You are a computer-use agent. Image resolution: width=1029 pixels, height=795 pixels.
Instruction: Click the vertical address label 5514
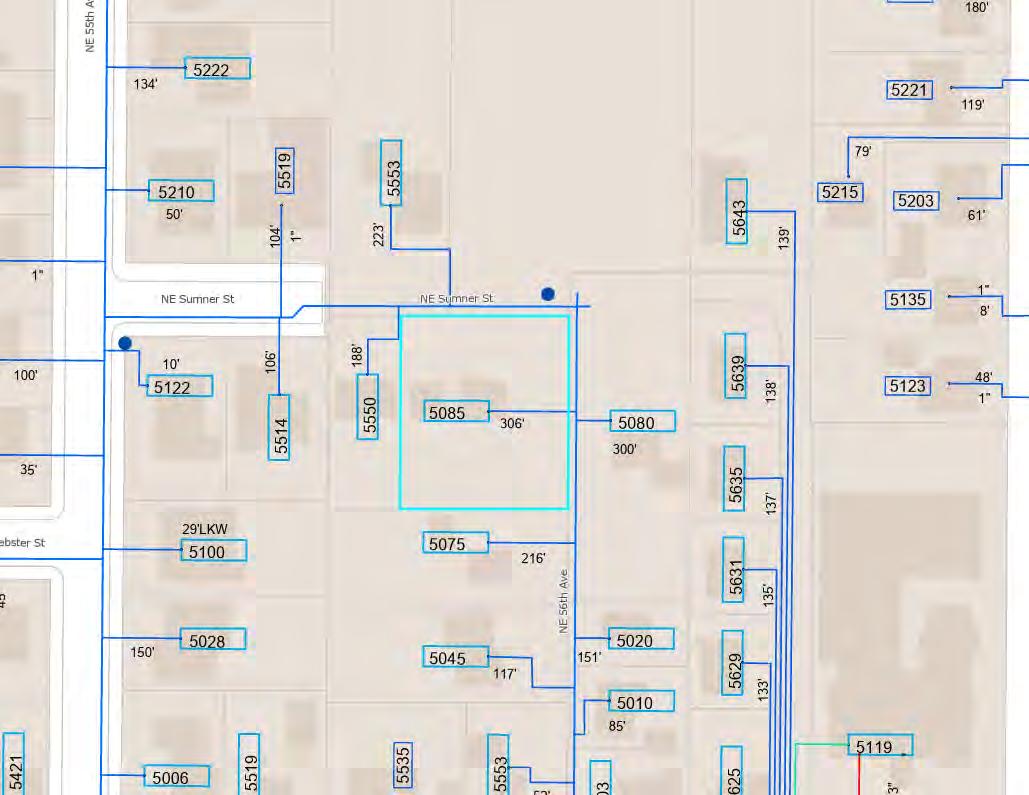click(x=279, y=427)
